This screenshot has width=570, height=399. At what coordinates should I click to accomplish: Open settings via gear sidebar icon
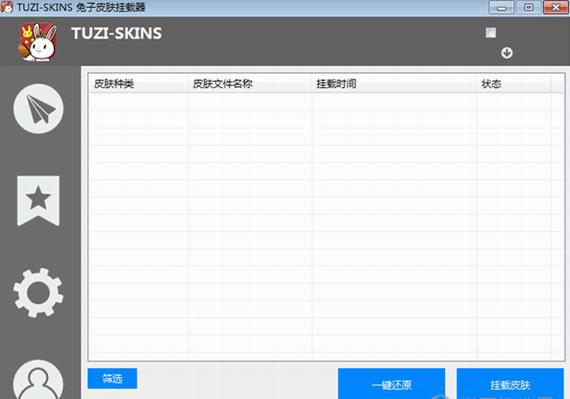38,293
